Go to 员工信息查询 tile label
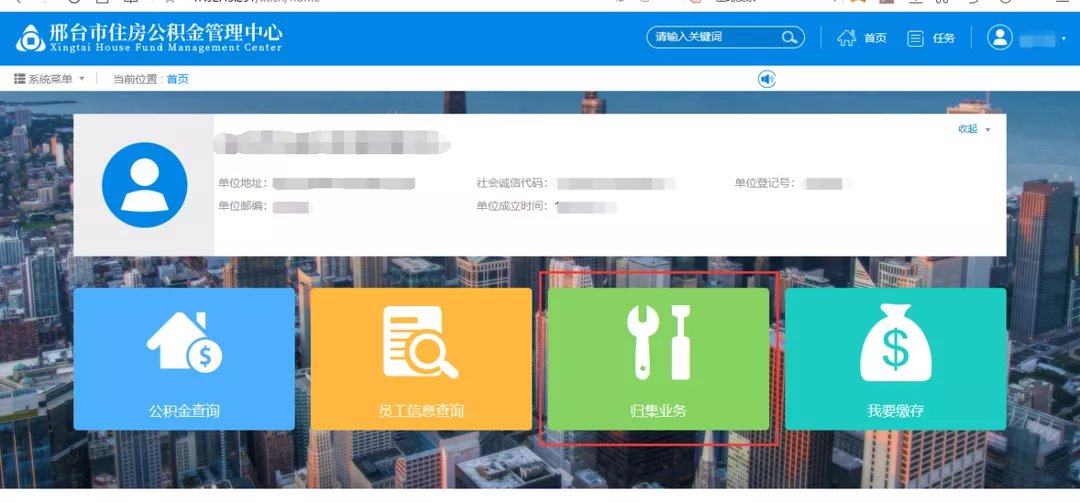This screenshot has width=1080, height=503. 420,411
